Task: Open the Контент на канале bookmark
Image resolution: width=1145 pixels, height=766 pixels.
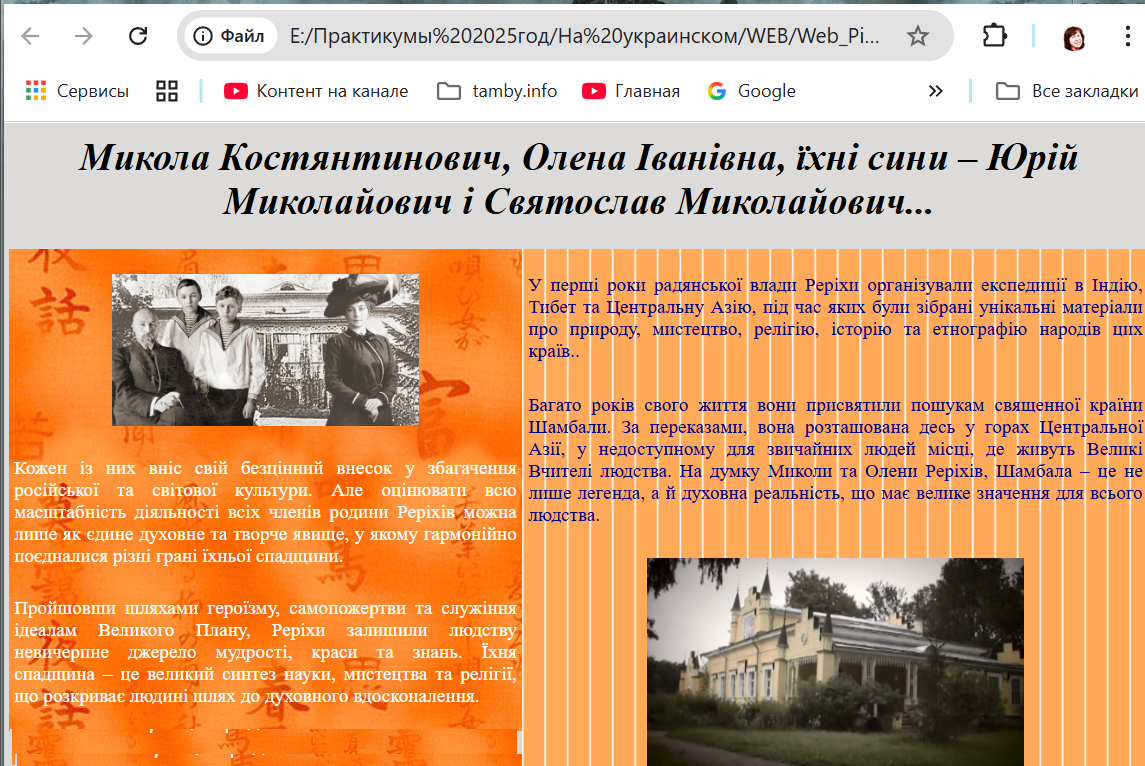Action: point(316,91)
